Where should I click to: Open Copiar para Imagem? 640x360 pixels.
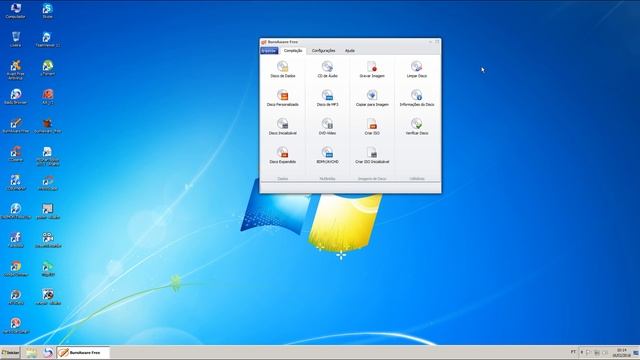click(372, 98)
